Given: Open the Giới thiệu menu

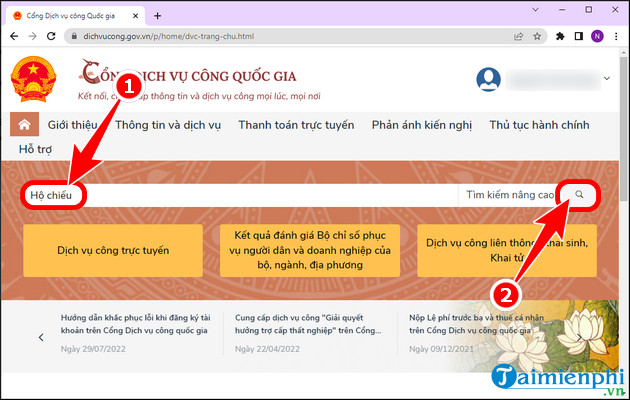Looking at the screenshot, I should tap(74, 125).
